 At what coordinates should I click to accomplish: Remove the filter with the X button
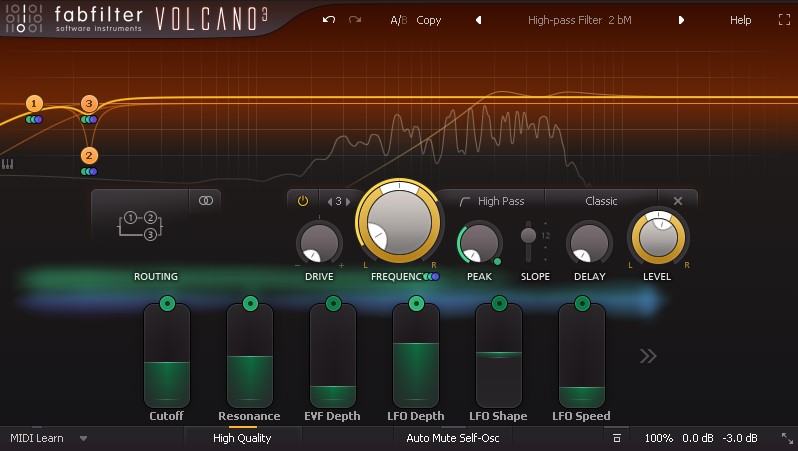pos(678,201)
